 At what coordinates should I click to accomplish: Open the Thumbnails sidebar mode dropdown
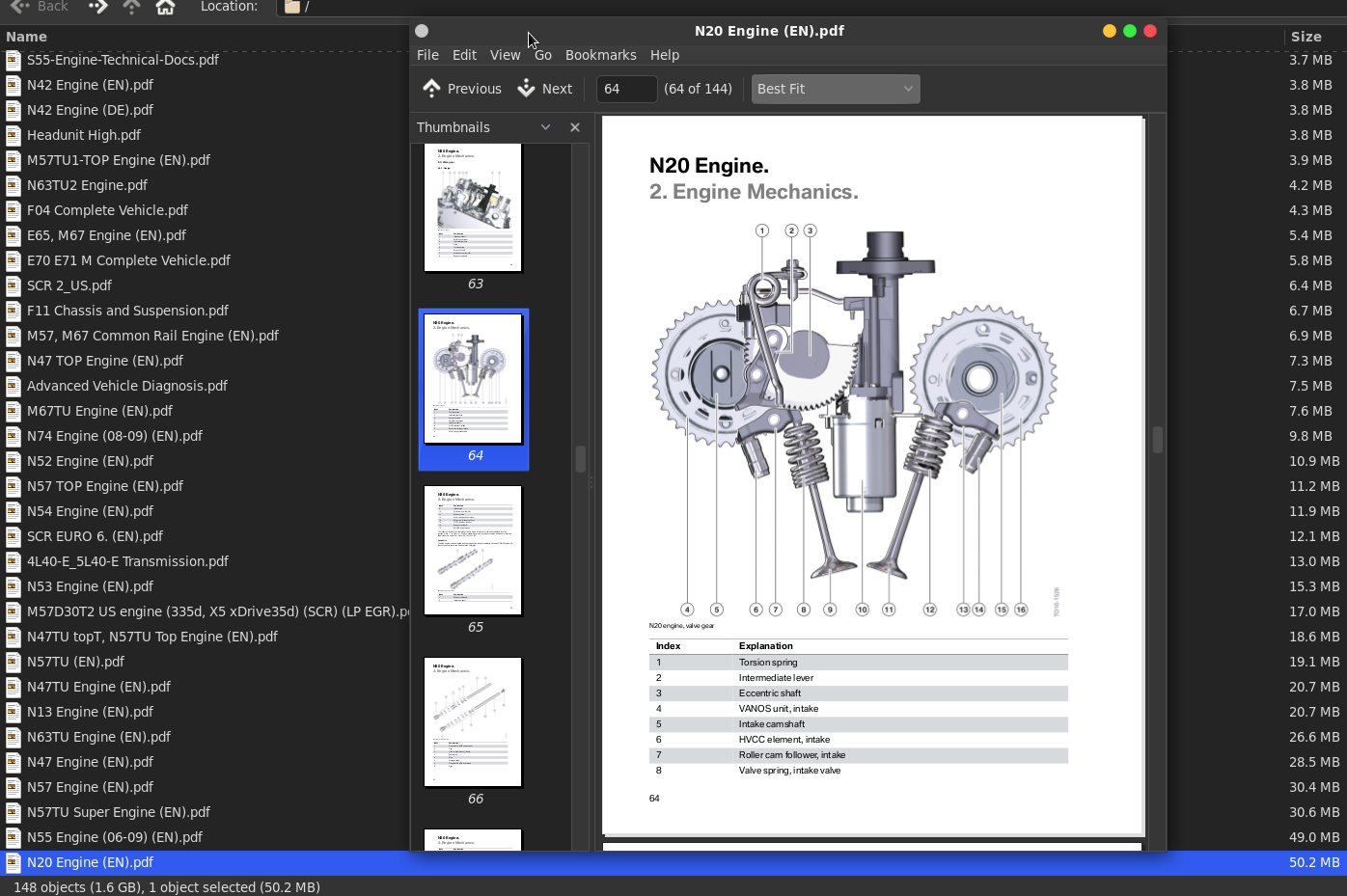coord(545,127)
